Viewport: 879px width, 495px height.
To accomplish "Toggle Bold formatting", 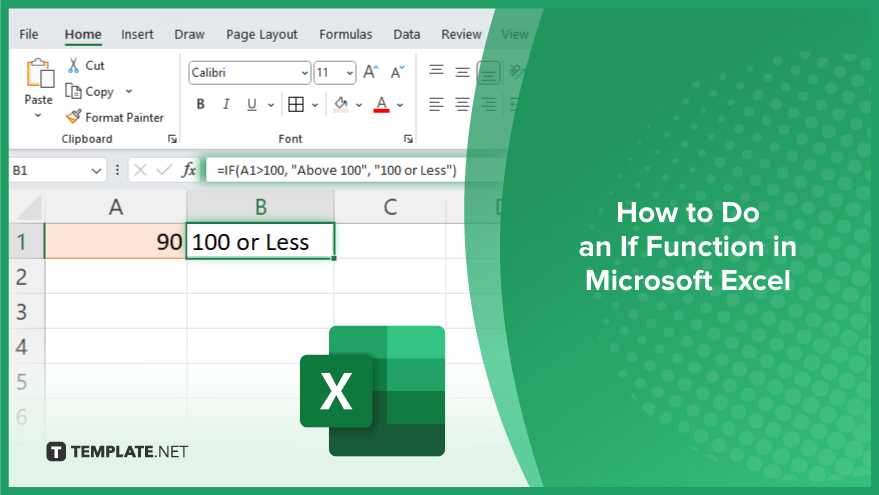I will point(200,104).
